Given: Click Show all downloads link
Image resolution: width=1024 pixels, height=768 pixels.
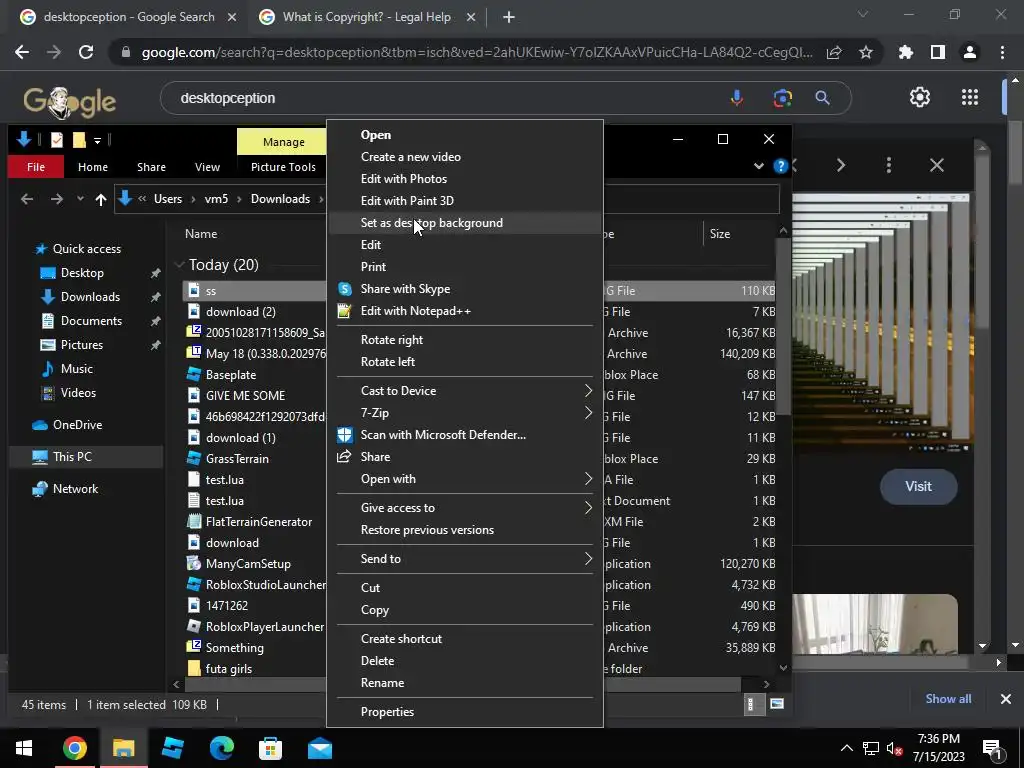Looking at the screenshot, I should tap(948, 699).
